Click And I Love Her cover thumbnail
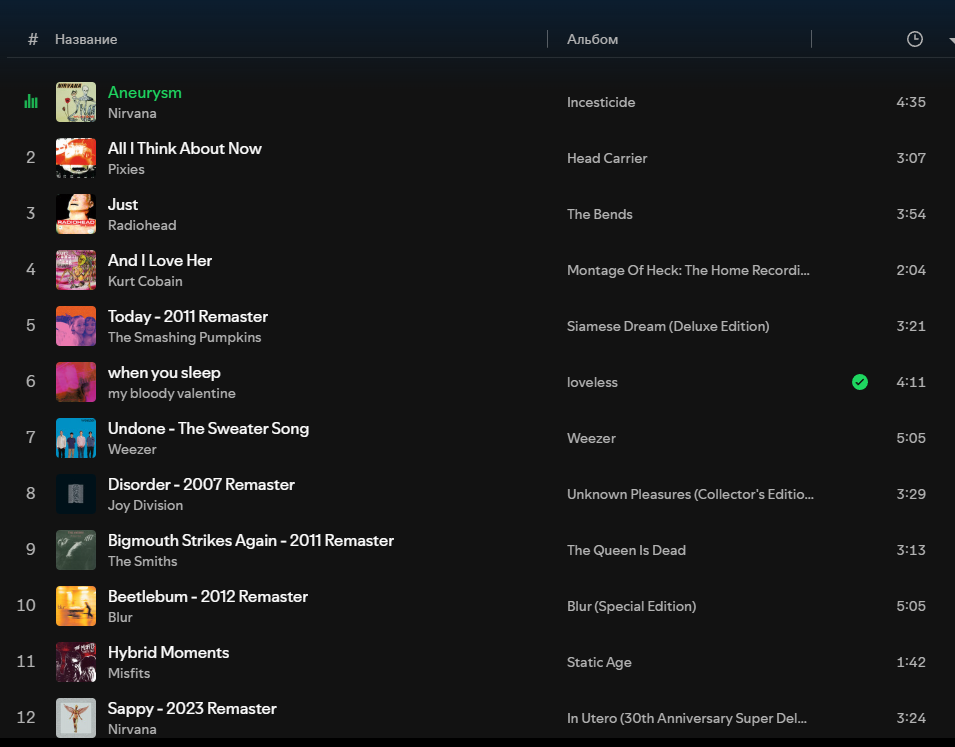 click(x=76, y=270)
